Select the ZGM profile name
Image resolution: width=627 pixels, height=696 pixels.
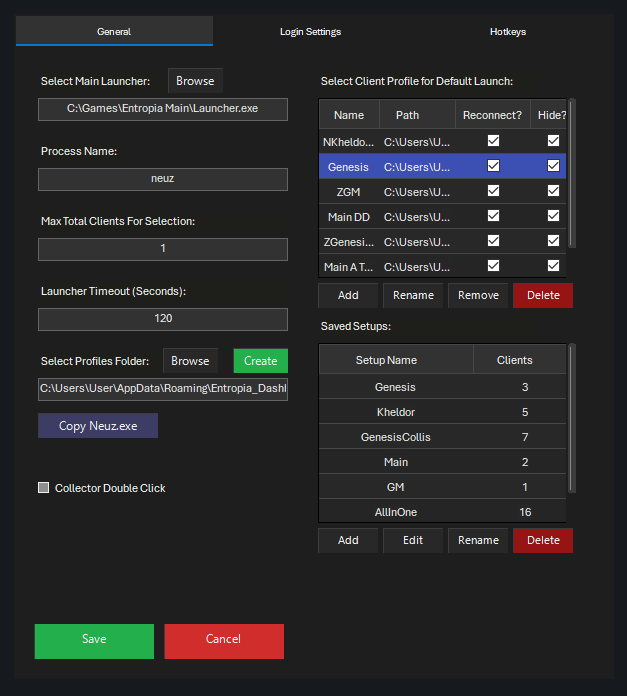point(348,192)
